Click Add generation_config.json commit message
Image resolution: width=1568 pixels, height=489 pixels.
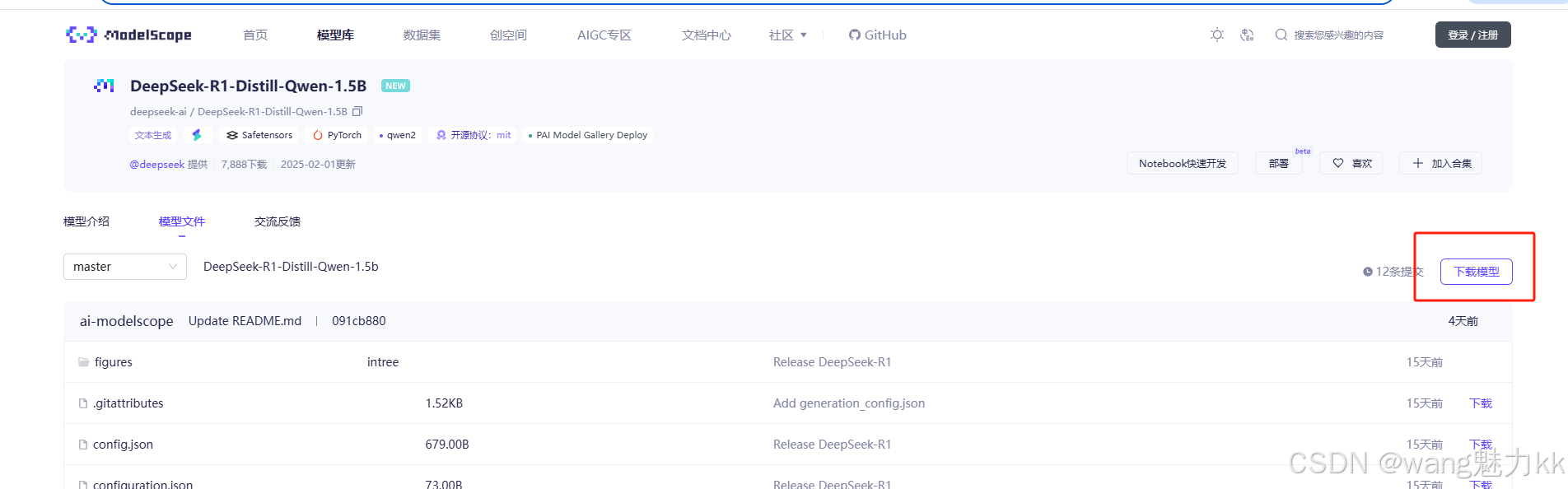point(849,403)
